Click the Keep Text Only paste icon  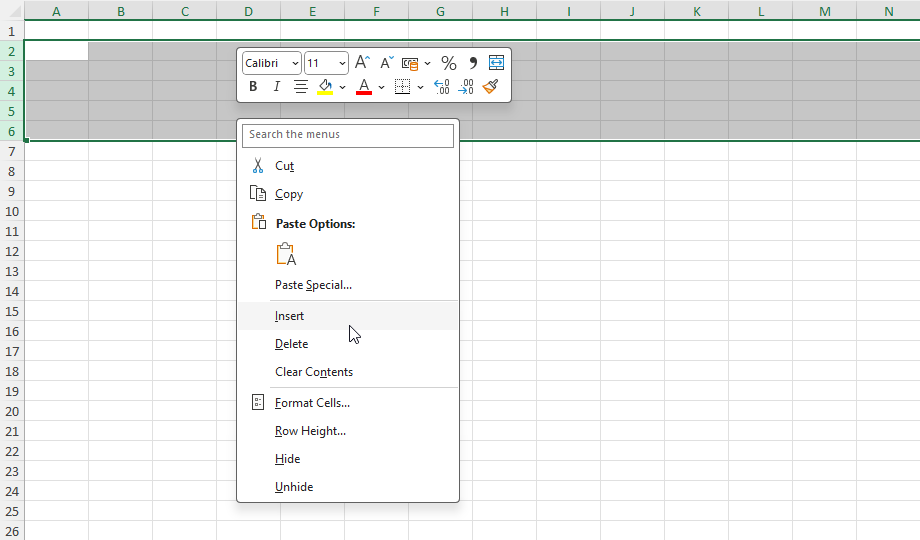point(286,254)
